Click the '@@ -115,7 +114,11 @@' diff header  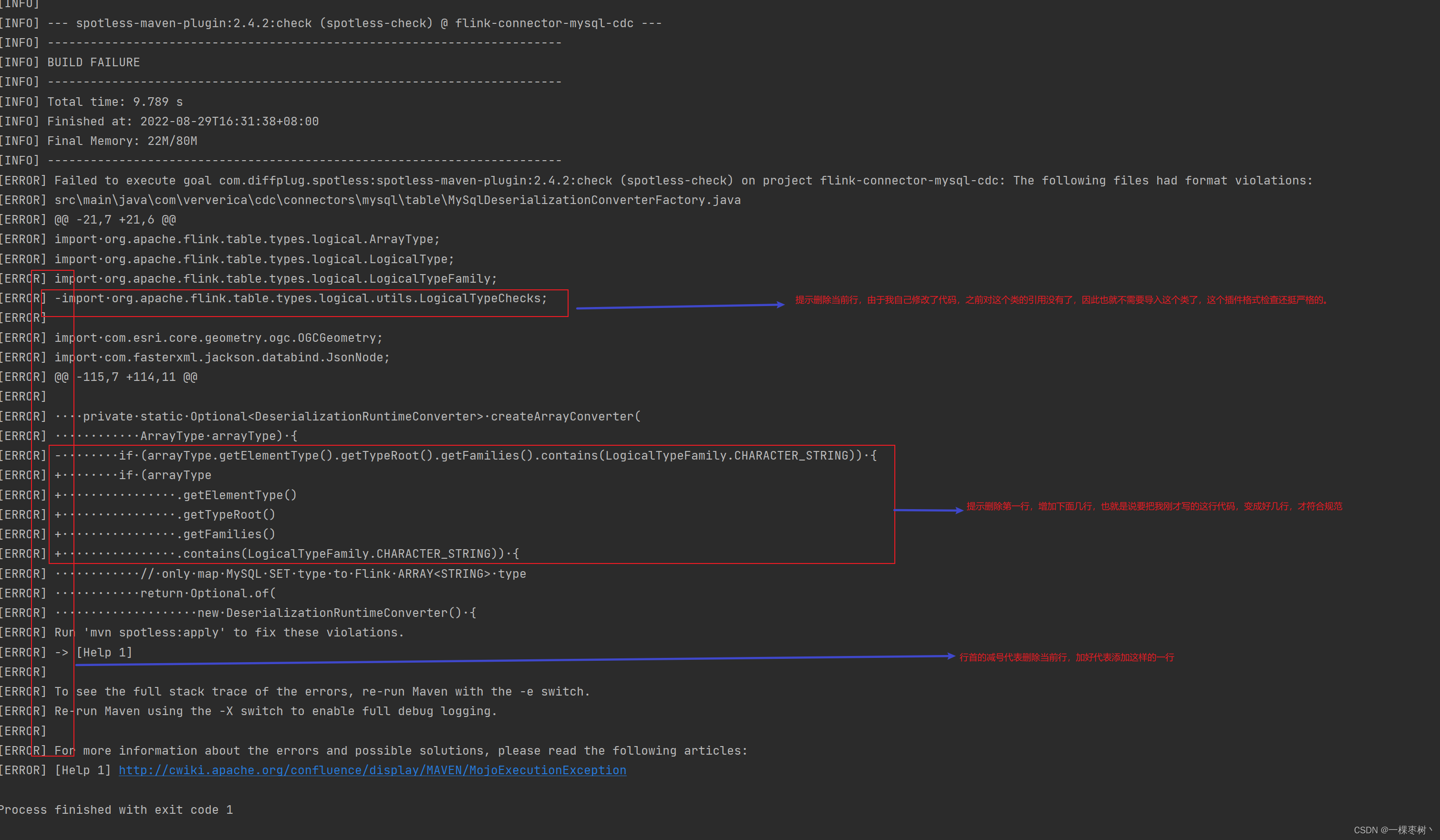tap(99, 377)
